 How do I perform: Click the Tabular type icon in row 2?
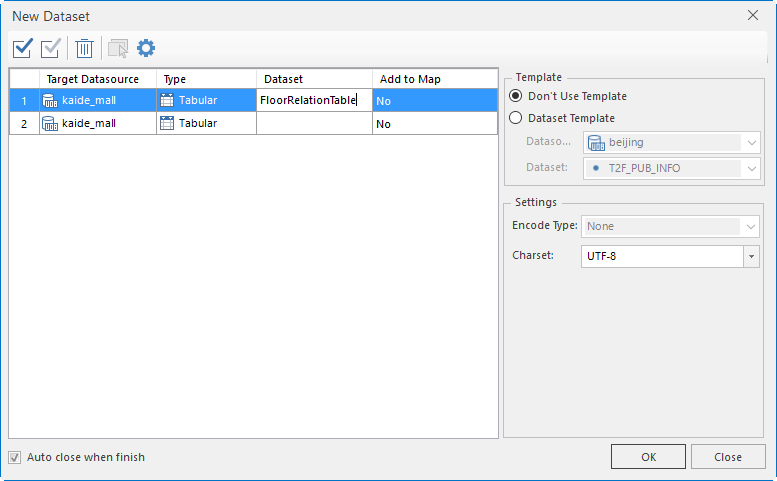click(x=167, y=124)
